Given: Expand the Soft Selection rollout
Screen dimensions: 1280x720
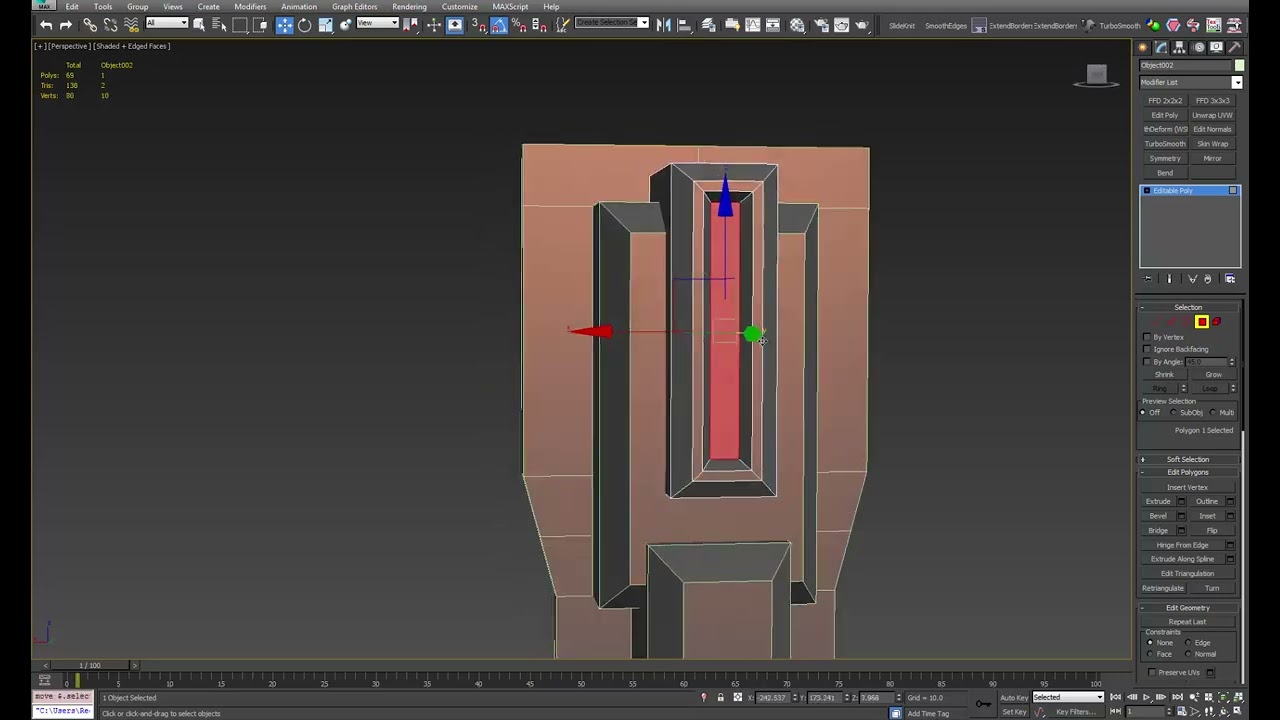Looking at the screenshot, I should tap(1188, 459).
